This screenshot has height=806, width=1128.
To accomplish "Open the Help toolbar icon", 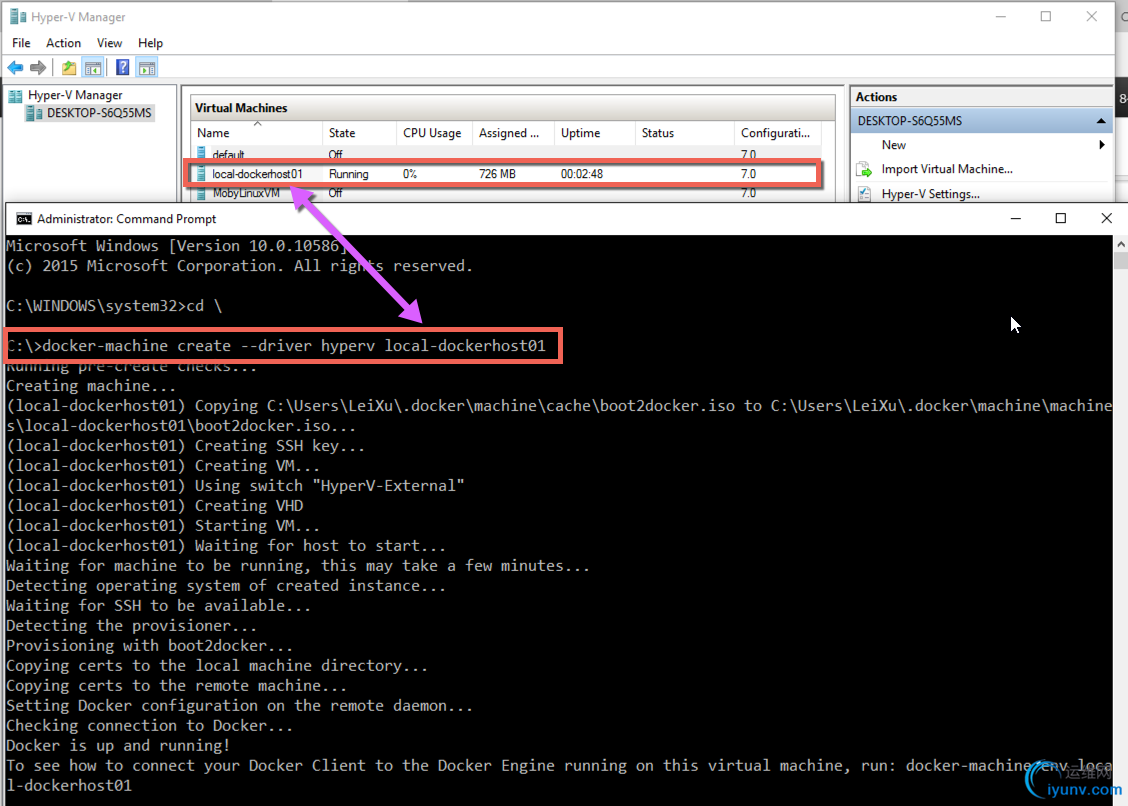I will [123, 68].
